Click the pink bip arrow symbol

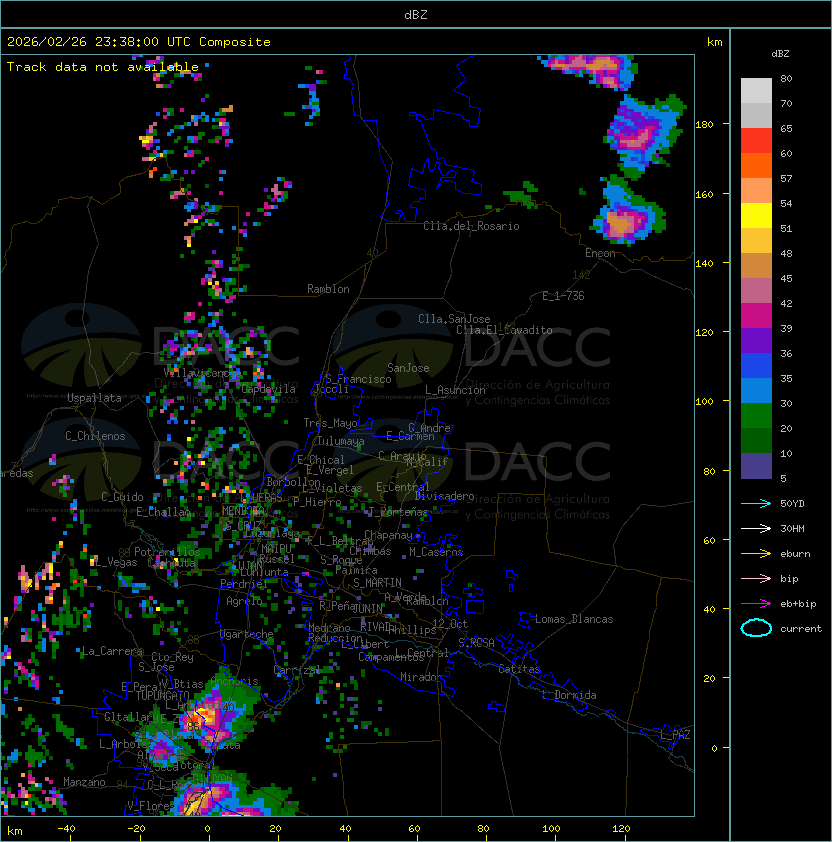pyautogui.click(x=756, y=578)
